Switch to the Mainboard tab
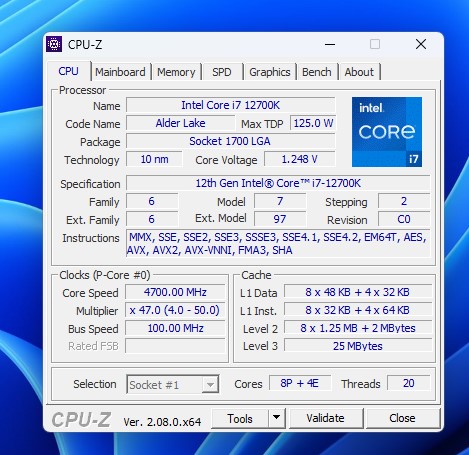Screen dimensions: 469x455 [120, 72]
